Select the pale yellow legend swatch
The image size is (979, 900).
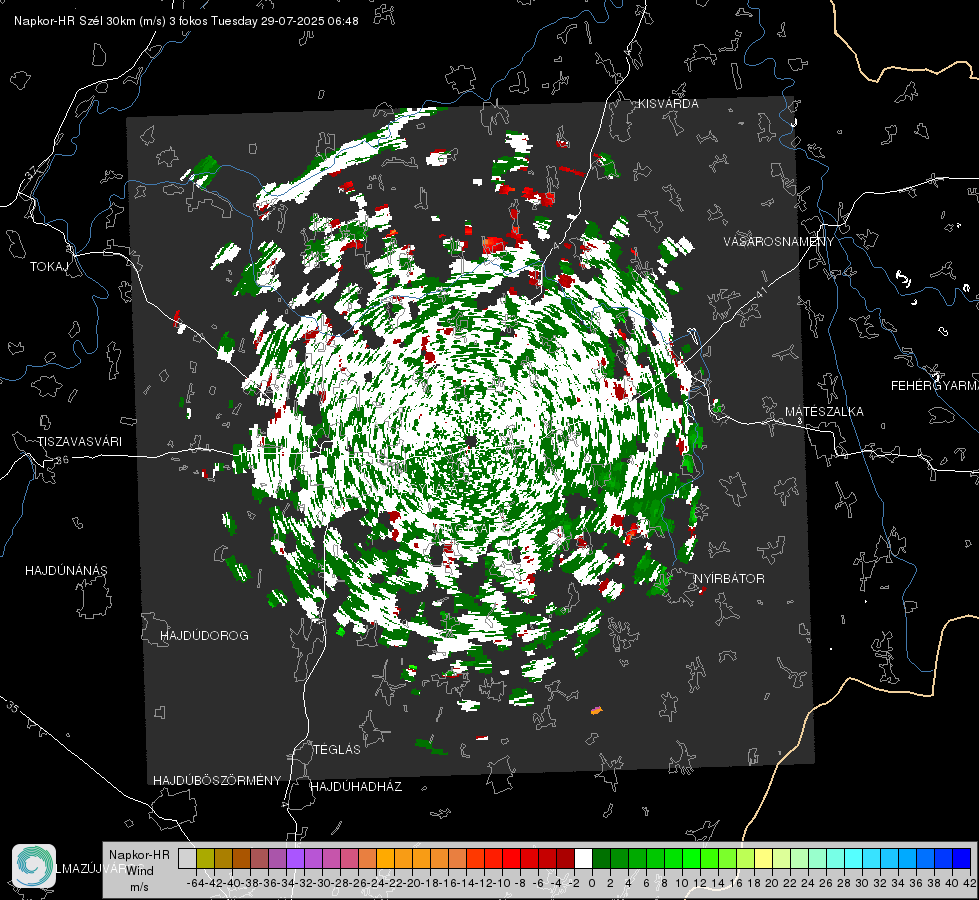pos(763,858)
